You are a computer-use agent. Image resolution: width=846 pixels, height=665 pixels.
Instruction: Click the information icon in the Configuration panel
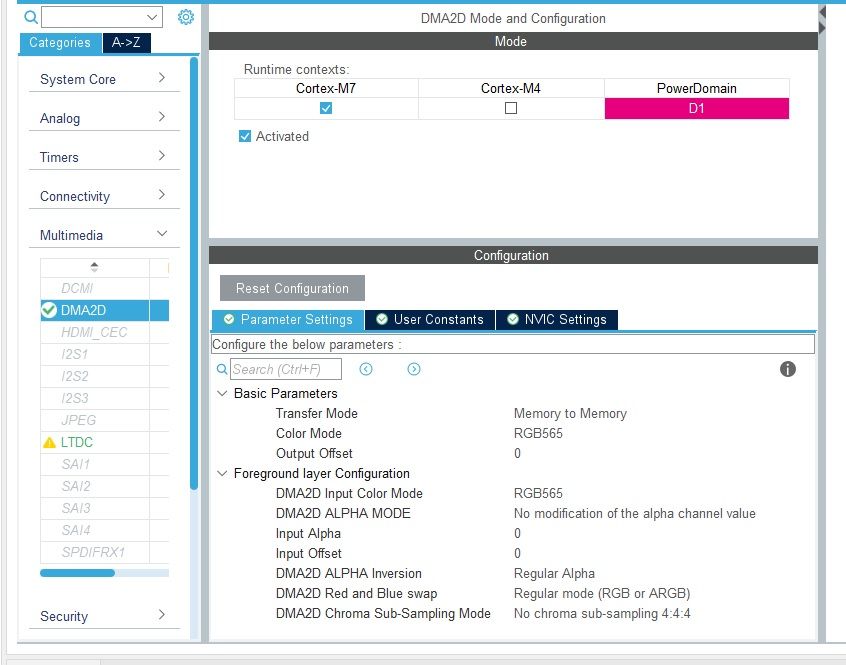tap(788, 369)
